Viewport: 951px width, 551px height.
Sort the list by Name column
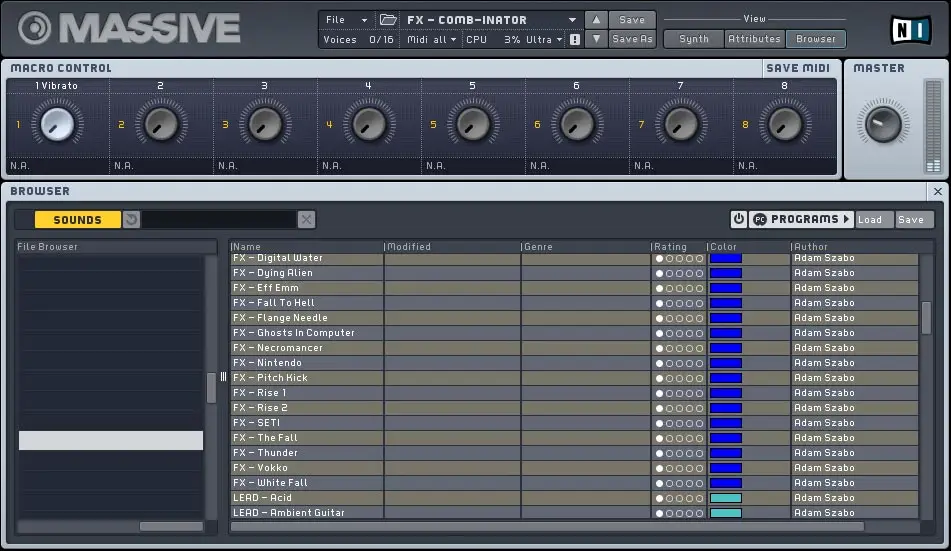click(x=306, y=246)
